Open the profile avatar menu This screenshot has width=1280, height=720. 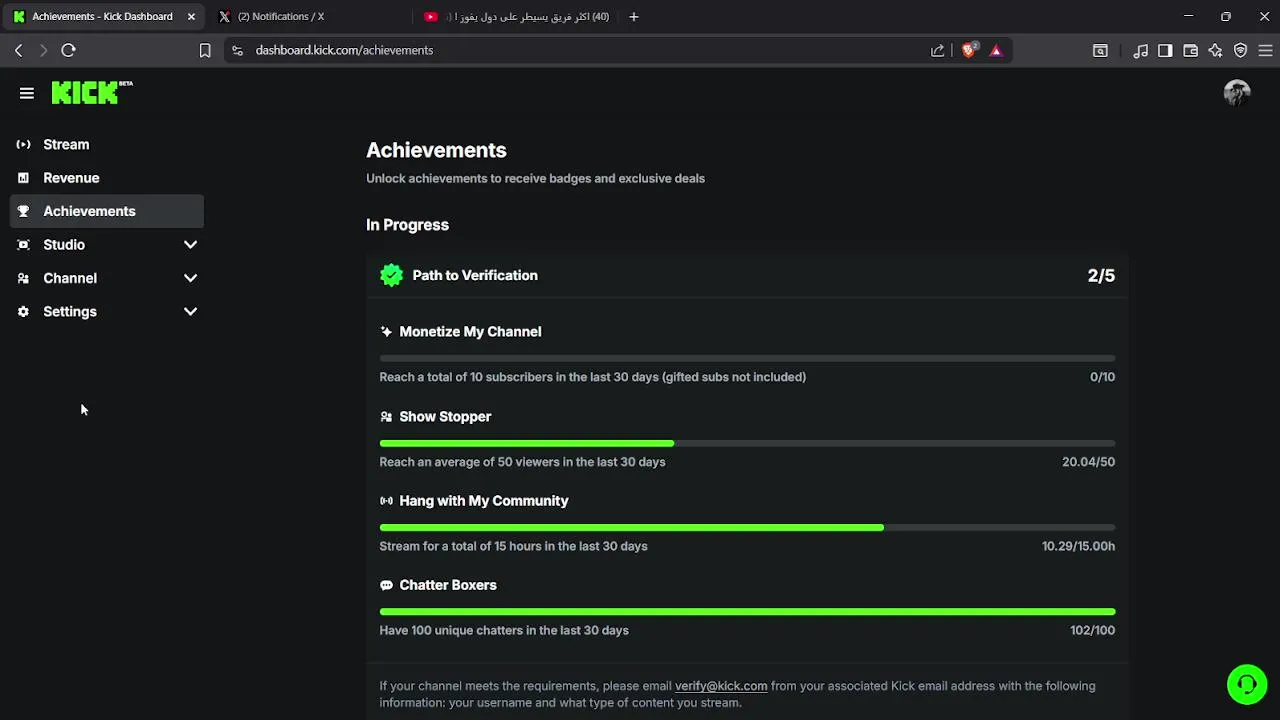(1237, 93)
